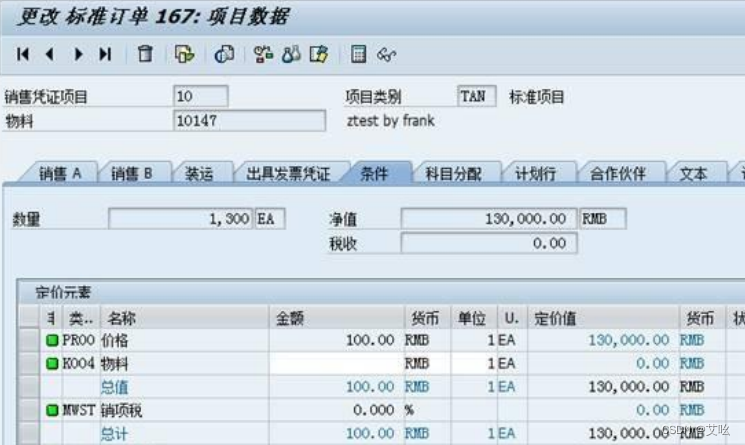Switch to the 计划行 tab
This screenshot has height=445, width=745.
click(535, 173)
